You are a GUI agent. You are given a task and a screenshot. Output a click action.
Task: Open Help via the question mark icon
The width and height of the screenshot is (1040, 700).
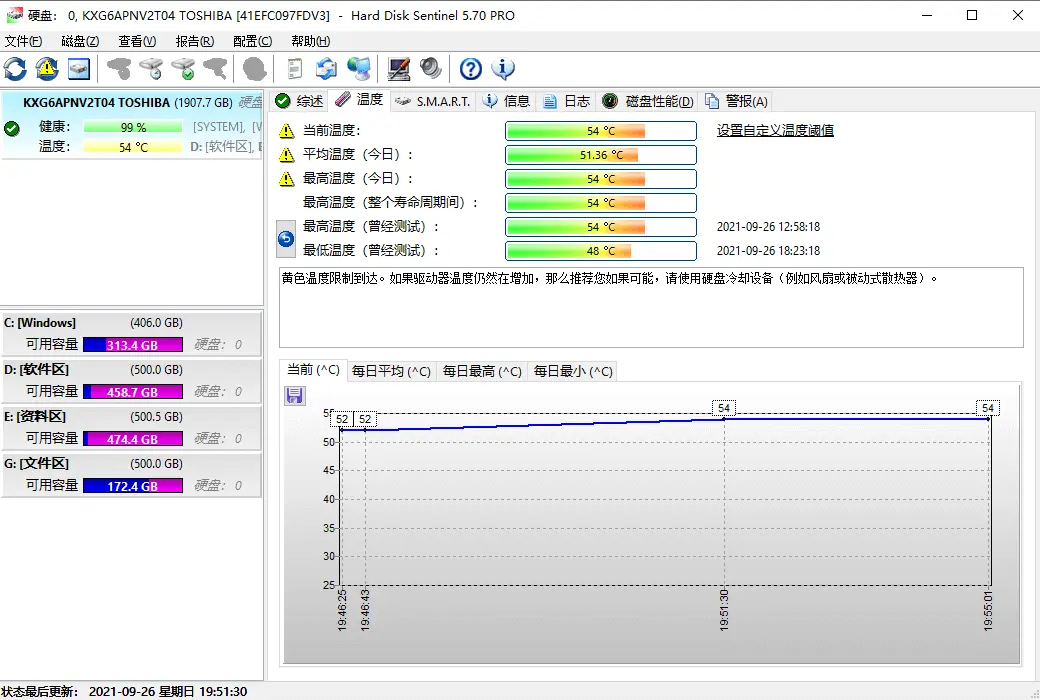tap(470, 68)
